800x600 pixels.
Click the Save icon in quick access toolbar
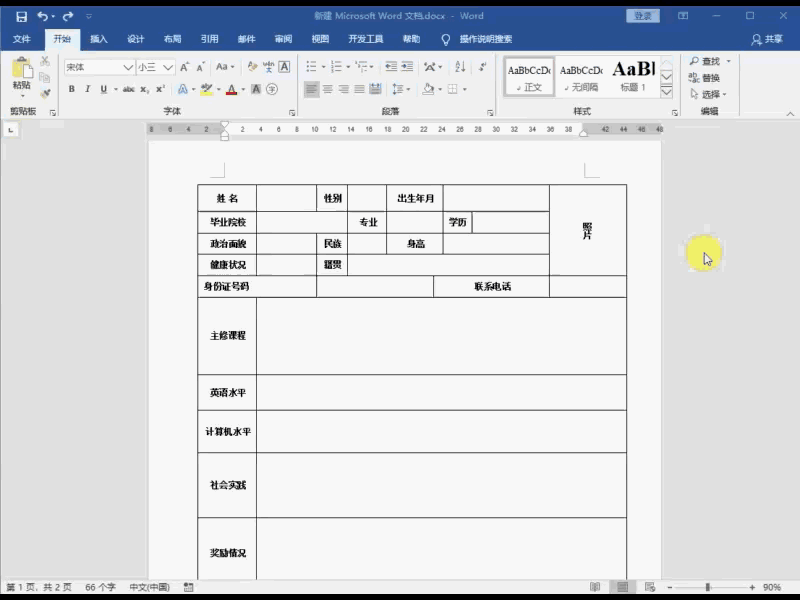(x=21, y=16)
